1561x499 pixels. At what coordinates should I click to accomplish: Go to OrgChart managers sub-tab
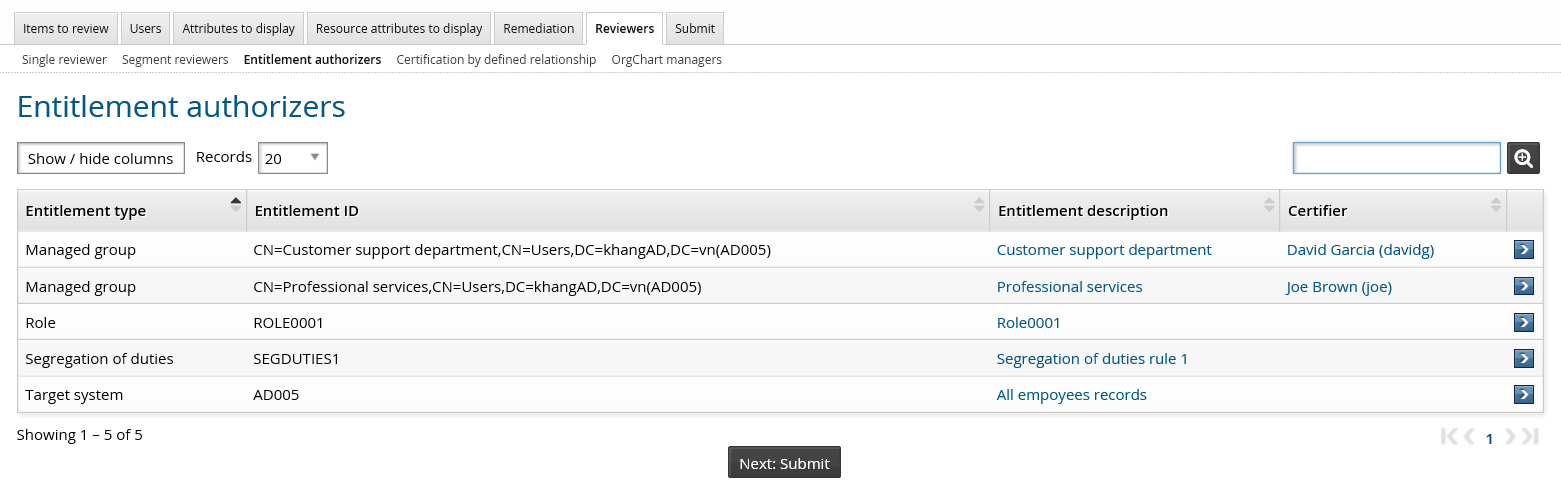tap(666, 59)
